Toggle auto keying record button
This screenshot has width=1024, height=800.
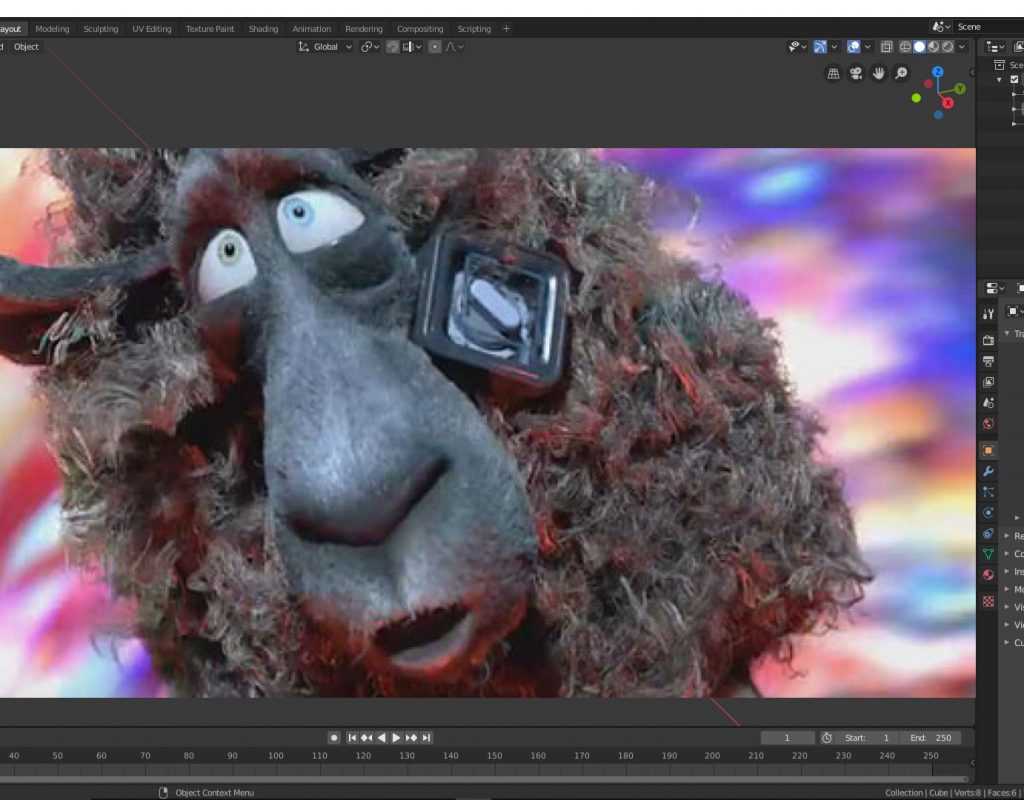(x=334, y=737)
